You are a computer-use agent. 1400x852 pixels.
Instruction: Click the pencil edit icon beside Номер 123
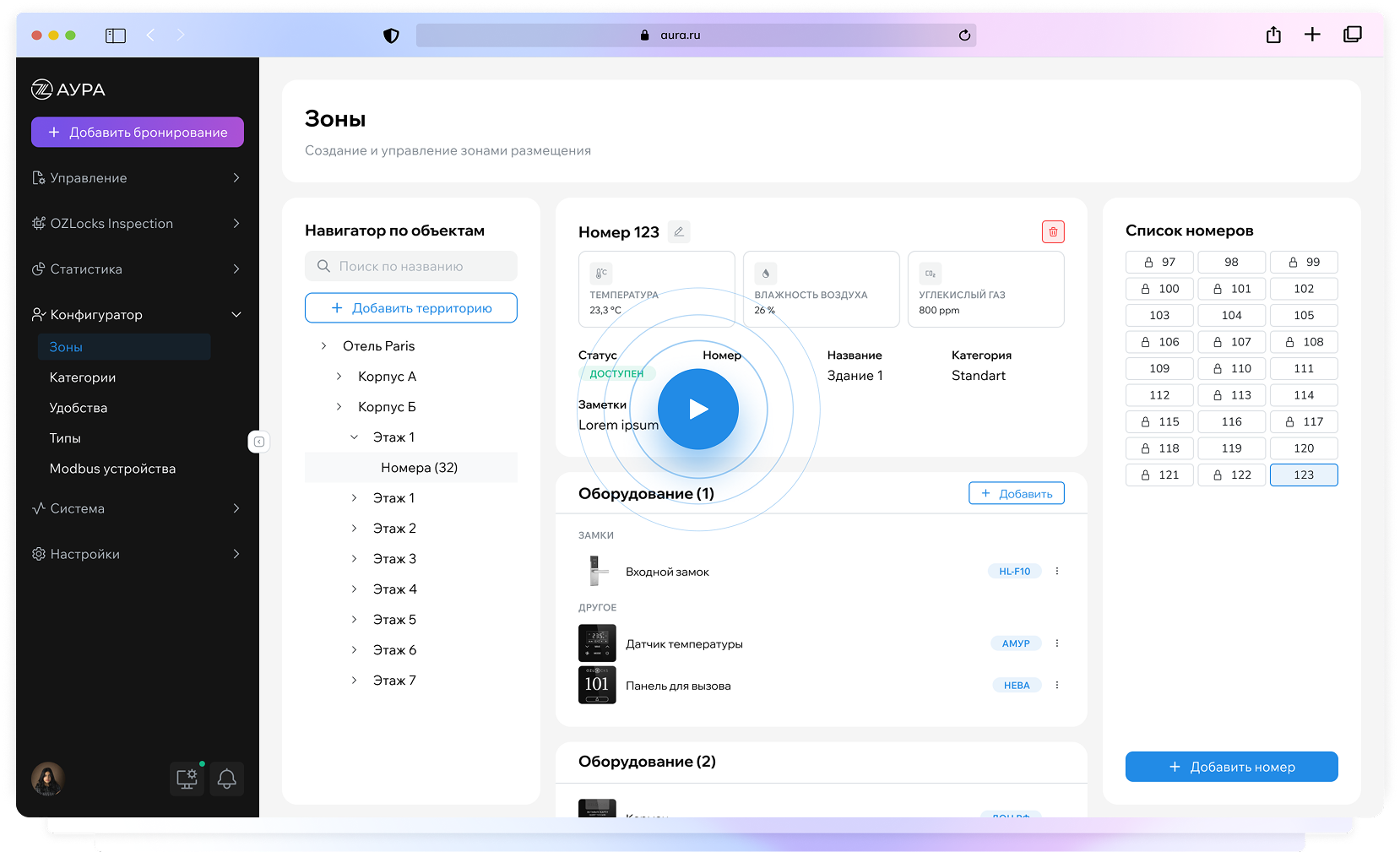pos(679,231)
